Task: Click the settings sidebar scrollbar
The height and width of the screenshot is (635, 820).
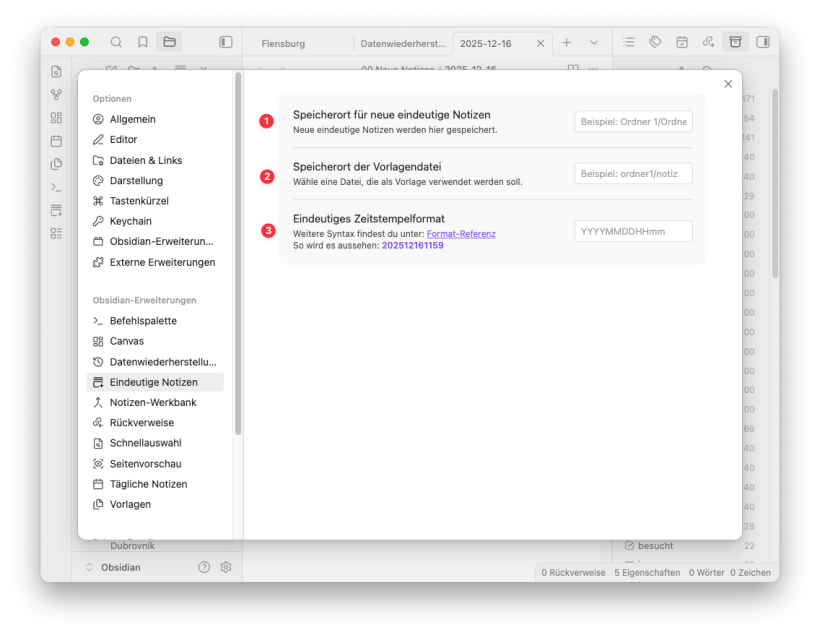Action: (x=238, y=250)
